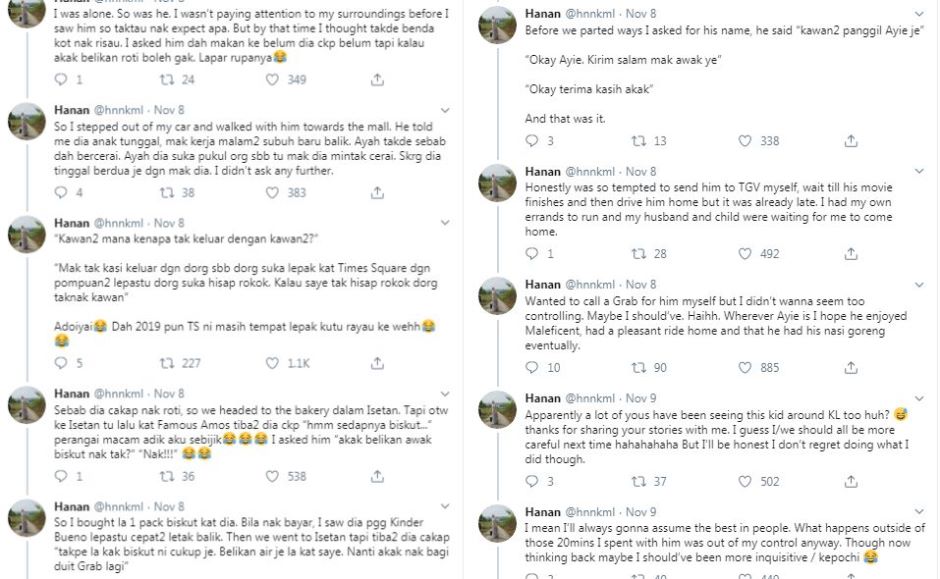This screenshot has height=579, width=940.
Task: Like the tweet with 349 likes
Action: pos(269,79)
